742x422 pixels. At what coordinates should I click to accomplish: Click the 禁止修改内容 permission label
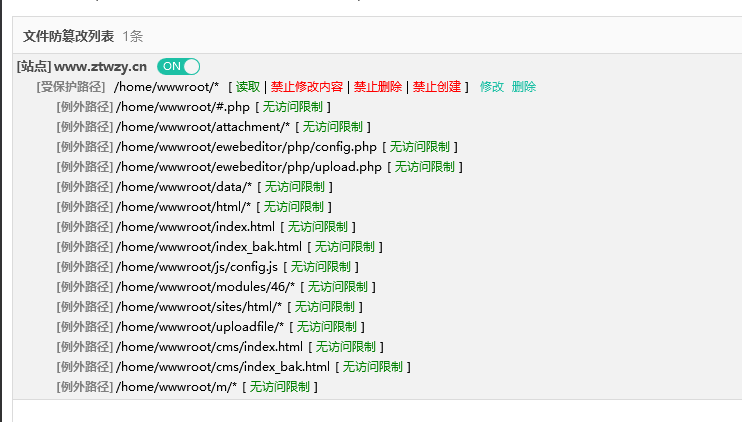[307, 87]
